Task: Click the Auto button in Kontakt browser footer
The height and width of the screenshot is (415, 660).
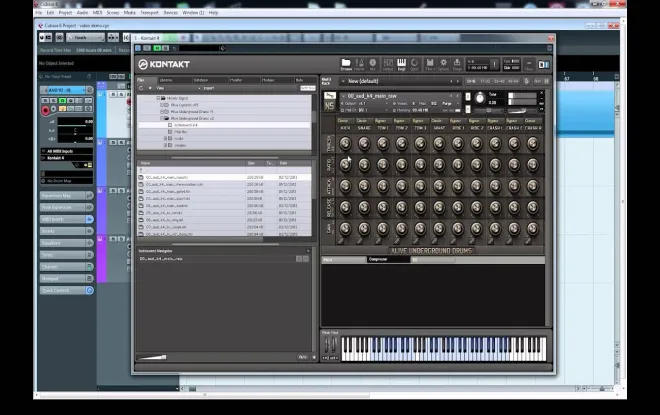Action: (302, 357)
